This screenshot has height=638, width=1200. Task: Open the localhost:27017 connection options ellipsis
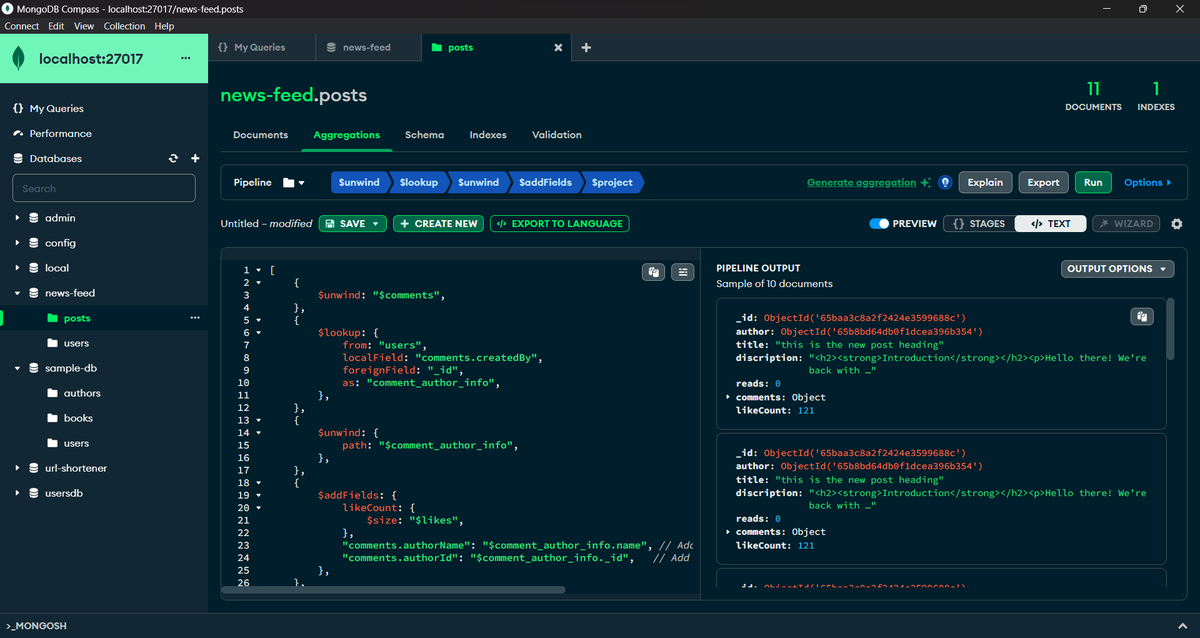click(185, 58)
